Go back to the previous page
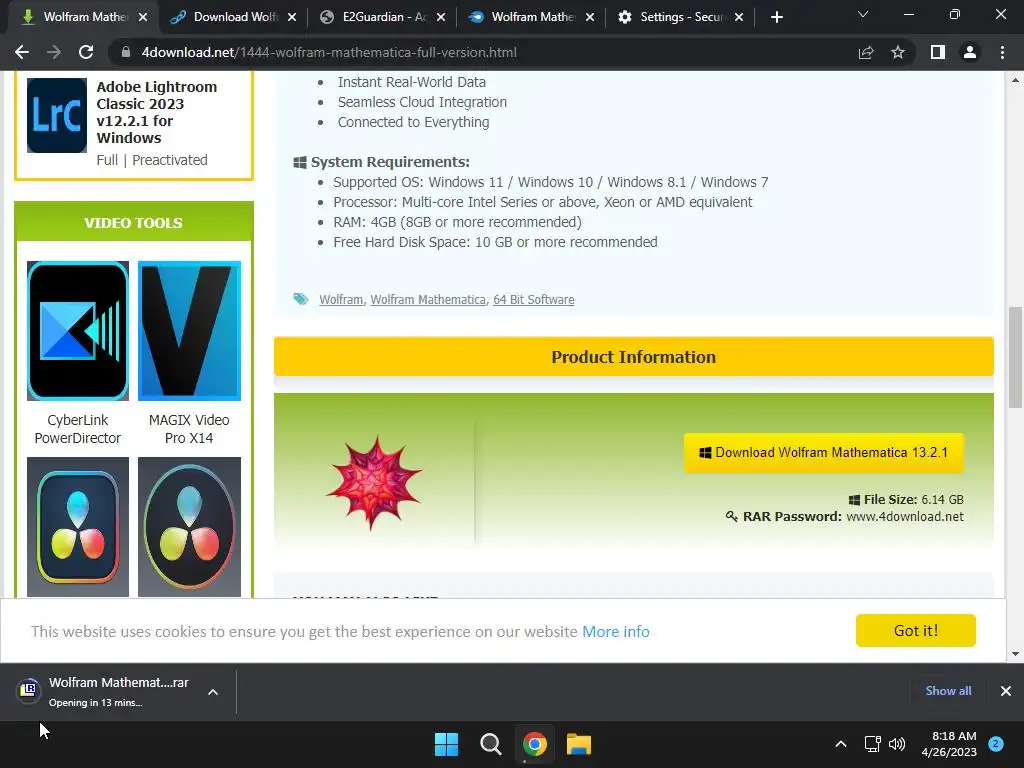This screenshot has width=1024, height=768. [x=22, y=52]
